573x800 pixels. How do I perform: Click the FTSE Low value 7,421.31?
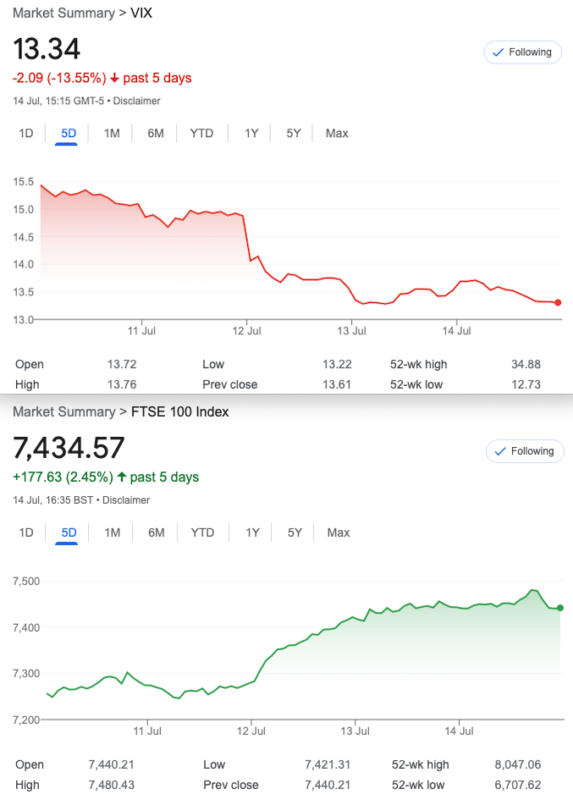click(x=328, y=765)
